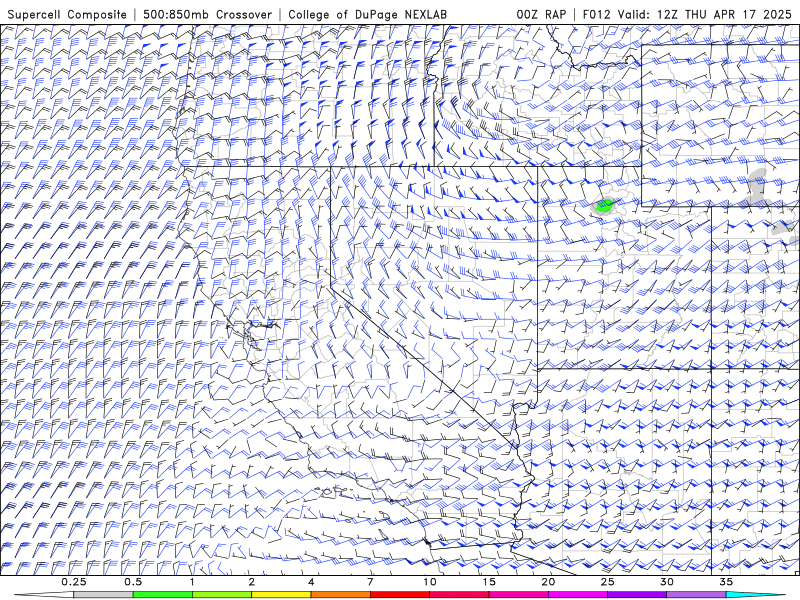Click the red legend color segment

pyautogui.click(x=399, y=595)
